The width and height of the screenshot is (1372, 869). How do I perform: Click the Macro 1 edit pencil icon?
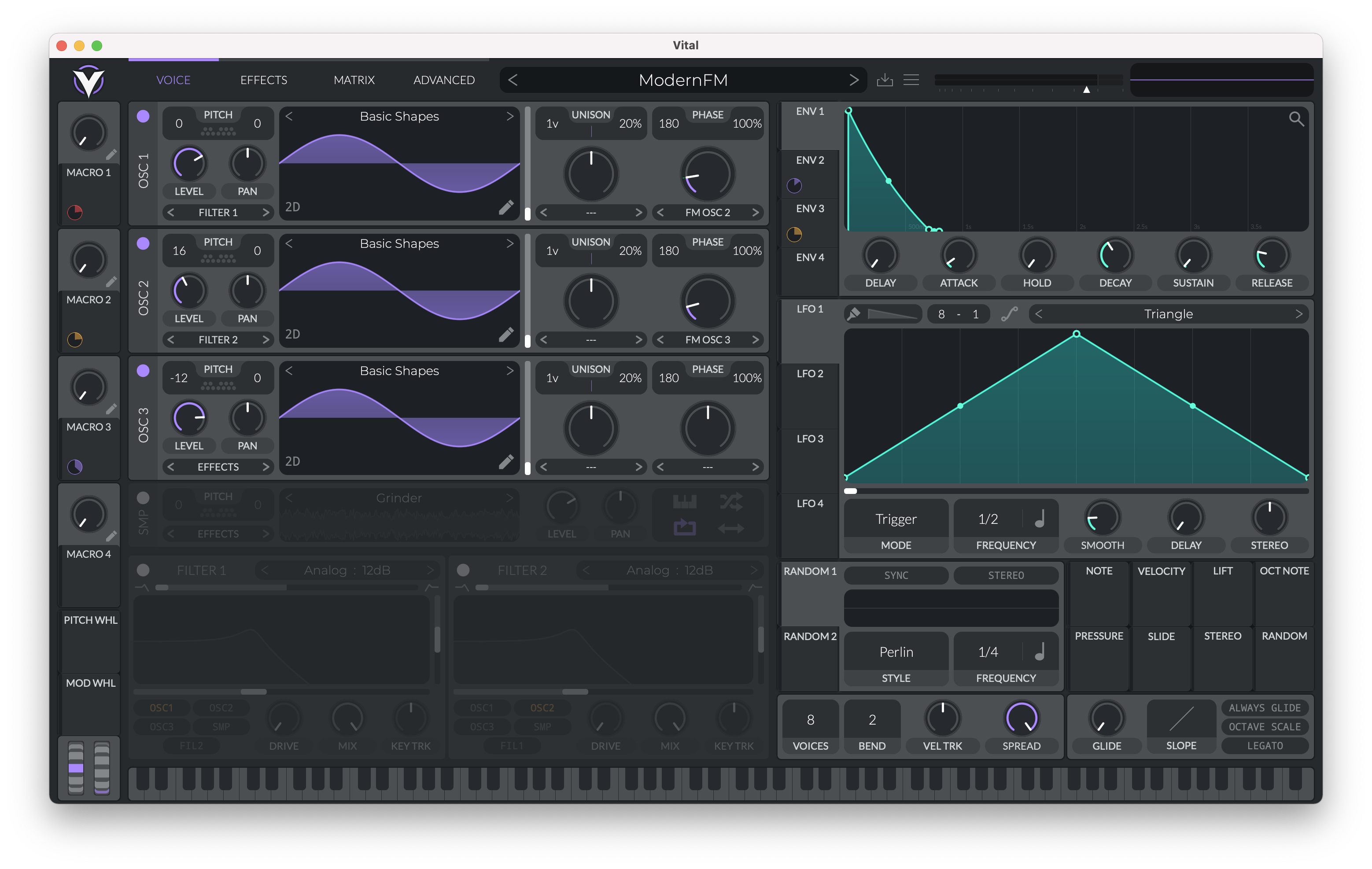[111, 155]
